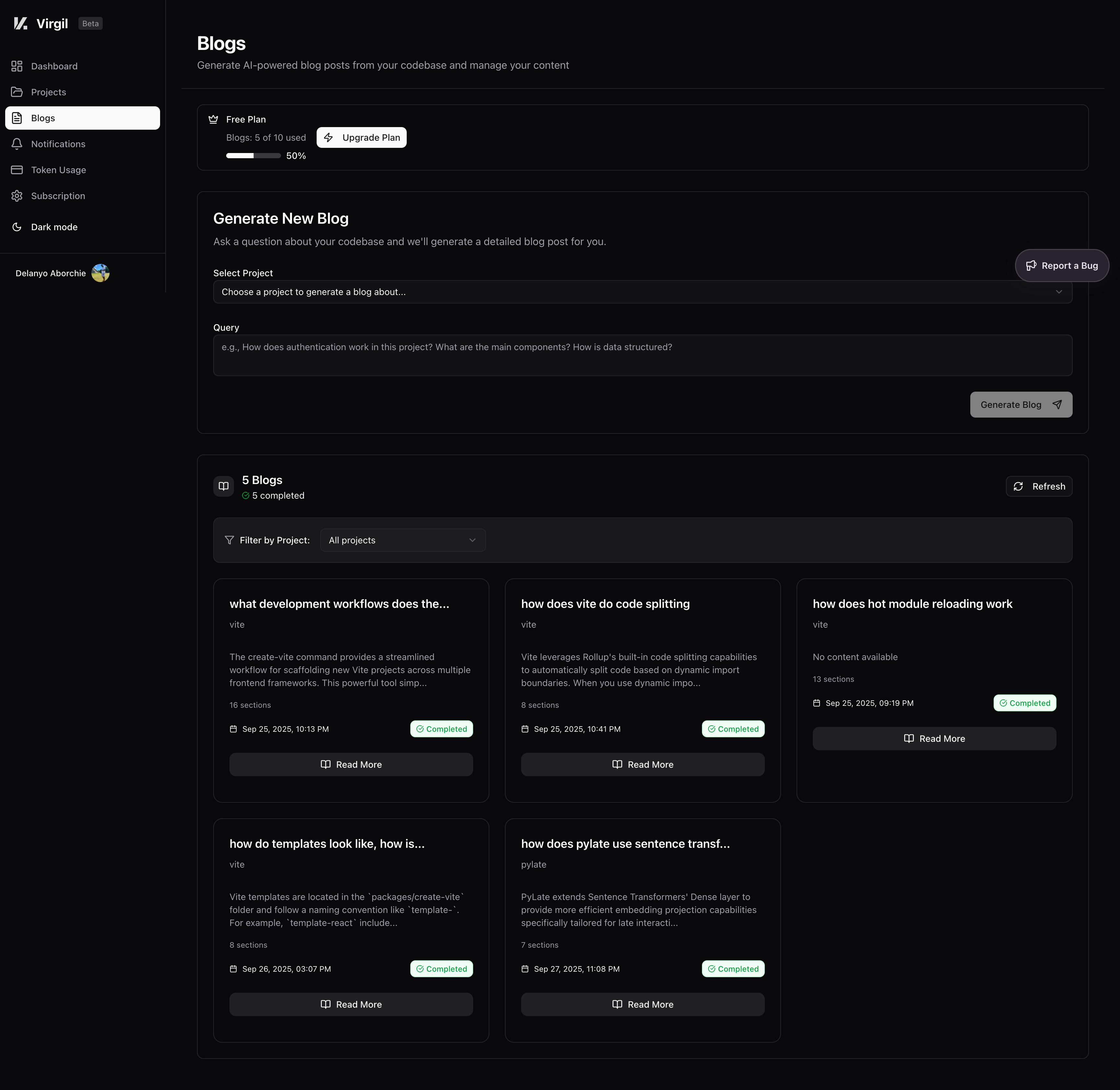This screenshot has height=1090, width=1120.
Task: Click the Dashboard grid icon
Action: 17,66
